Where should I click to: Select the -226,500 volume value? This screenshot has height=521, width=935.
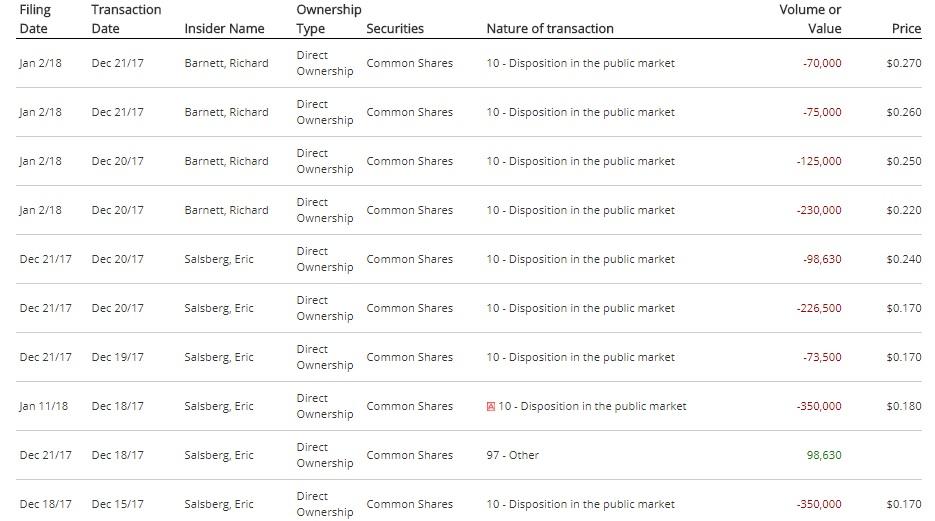(819, 309)
